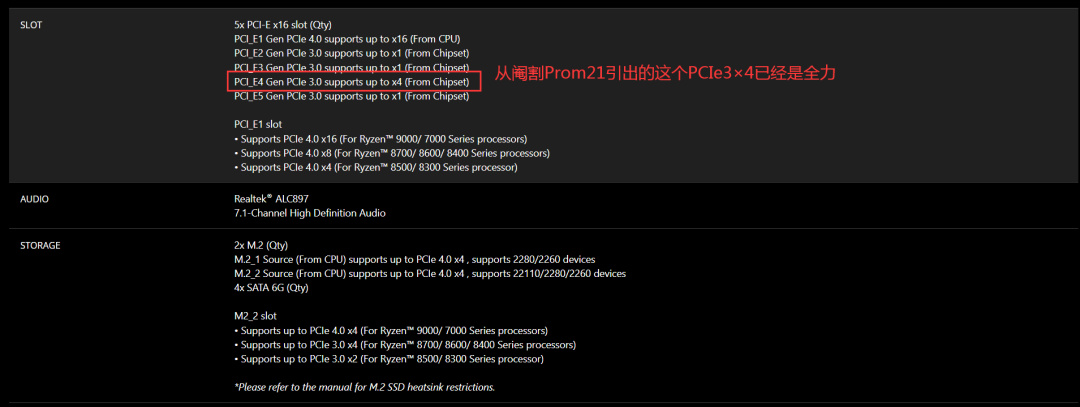Click the AUDIO section heading
The height and width of the screenshot is (407, 1080).
(34, 199)
